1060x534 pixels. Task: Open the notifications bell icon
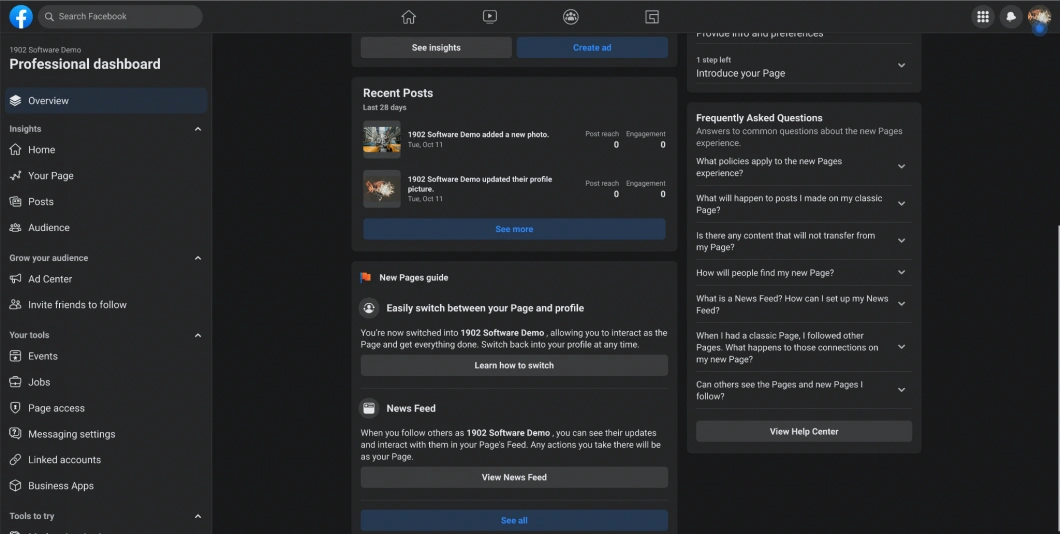(1011, 17)
